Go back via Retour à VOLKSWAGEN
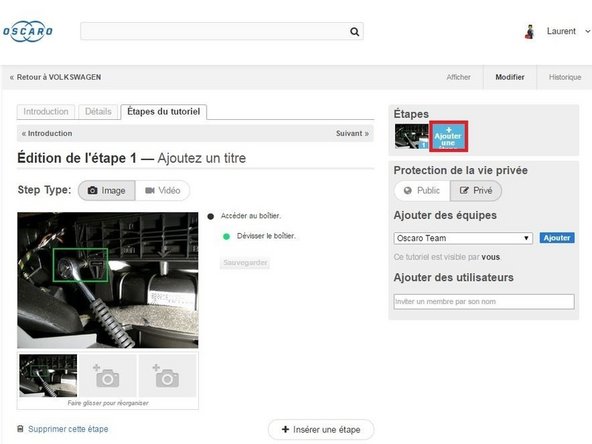 tap(56, 77)
